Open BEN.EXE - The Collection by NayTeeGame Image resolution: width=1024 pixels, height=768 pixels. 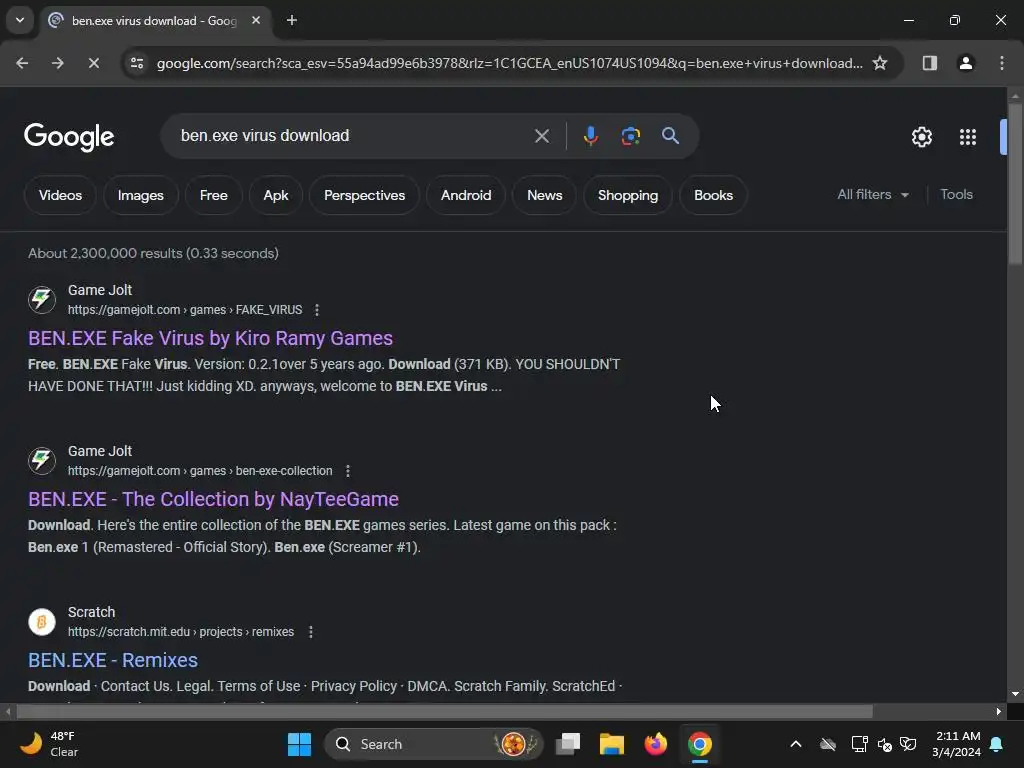pos(214,499)
